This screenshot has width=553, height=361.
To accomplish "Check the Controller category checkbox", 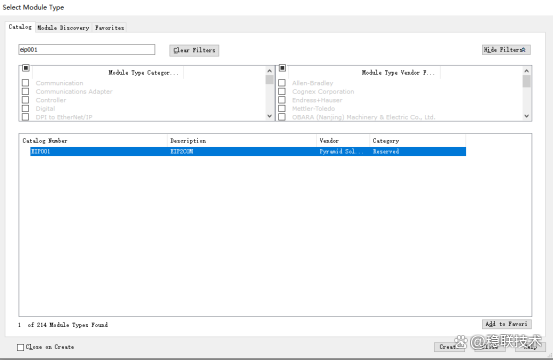I will click(x=25, y=100).
